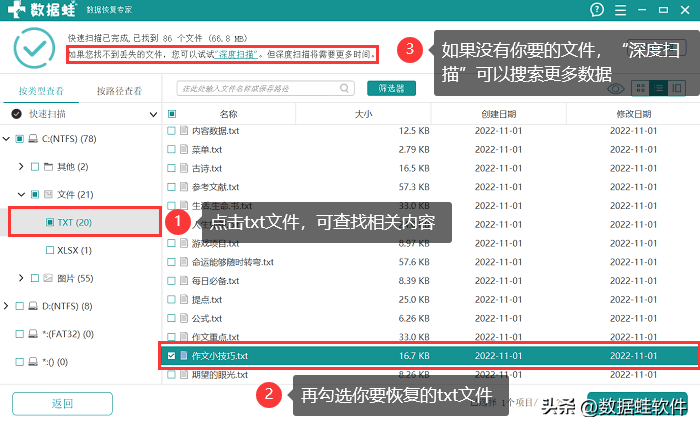The width and height of the screenshot is (700, 428).
Task: Check the *:() (0) drive checkbox
Action: click(x=20, y=362)
